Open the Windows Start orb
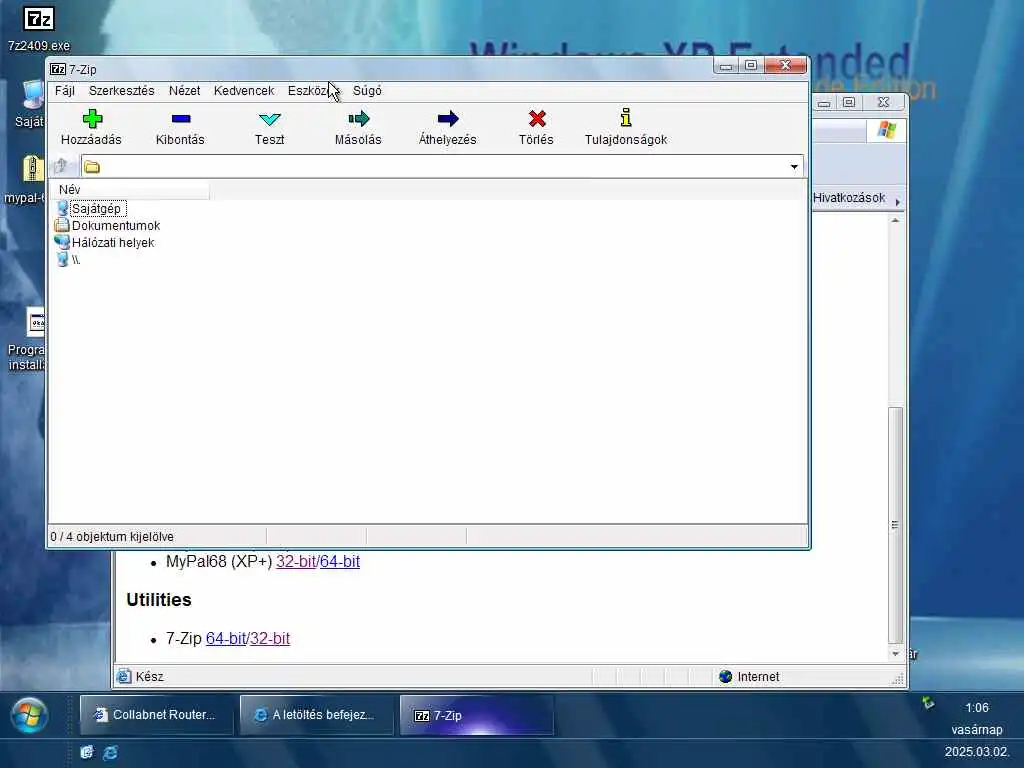Image resolution: width=1024 pixels, height=768 pixels. (29, 715)
